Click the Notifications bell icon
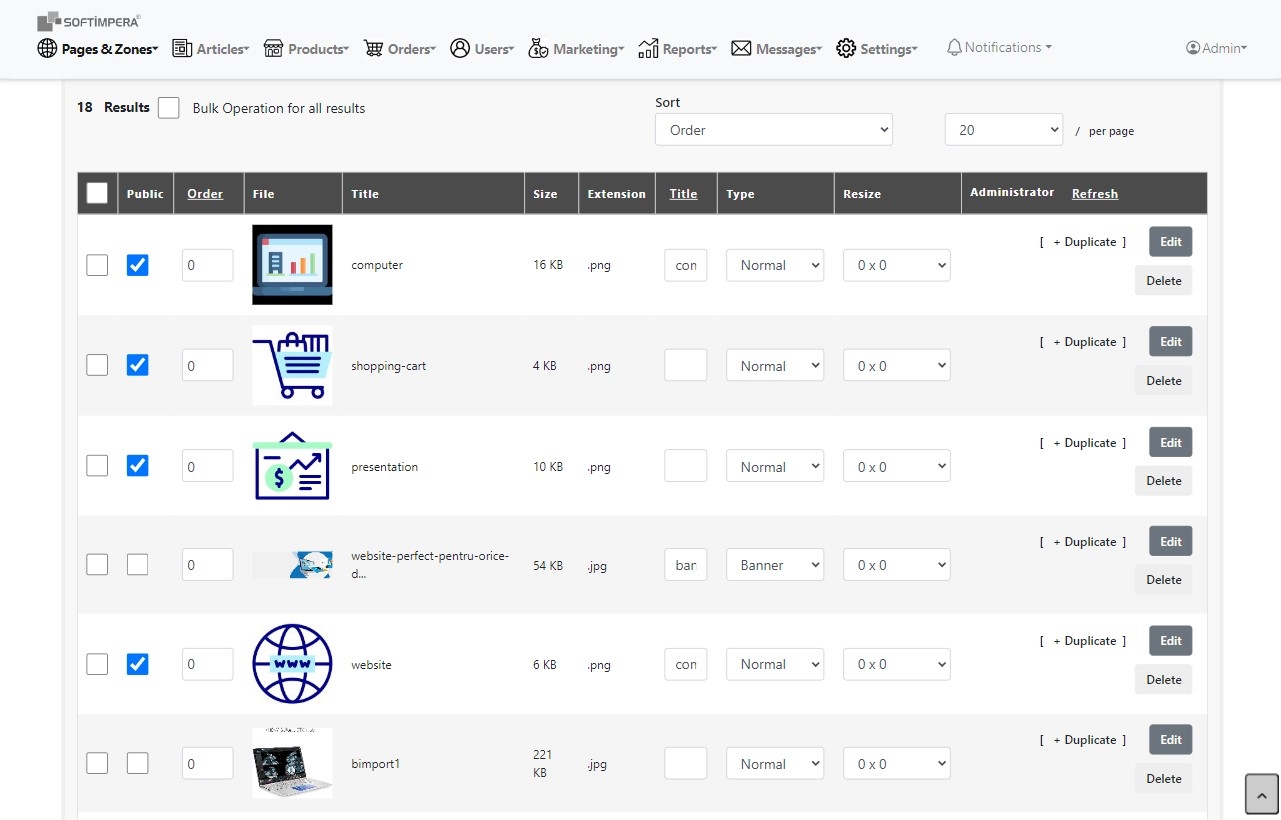Screen dimensions: 1281x820 pyautogui.click(x=954, y=47)
